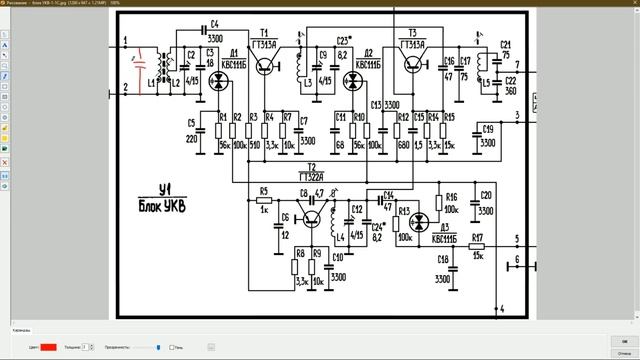Increase thickness with stepper arrows
The height and width of the screenshot is (360, 640).
coord(91,346)
